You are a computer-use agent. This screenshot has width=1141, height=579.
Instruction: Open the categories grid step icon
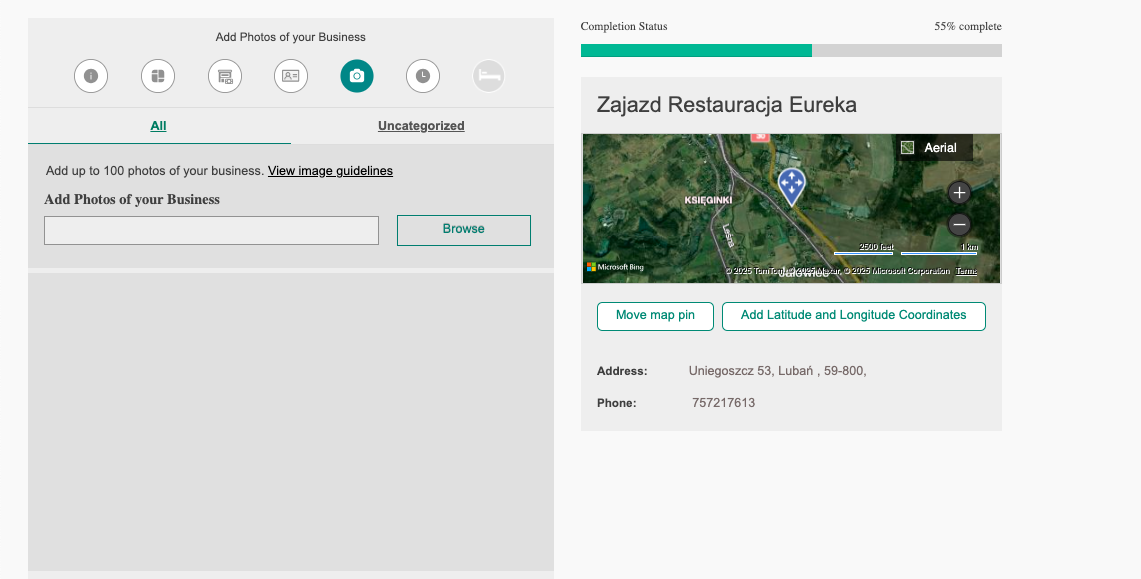158,76
